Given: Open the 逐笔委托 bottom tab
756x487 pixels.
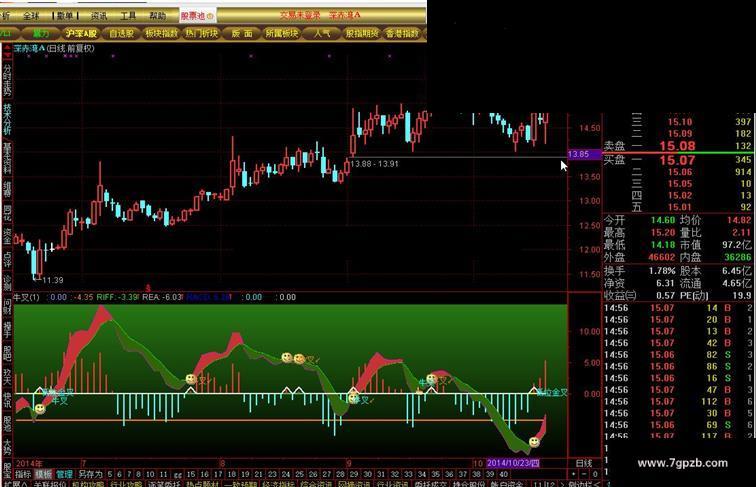Looking at the screenshot, I should [163, 484].
